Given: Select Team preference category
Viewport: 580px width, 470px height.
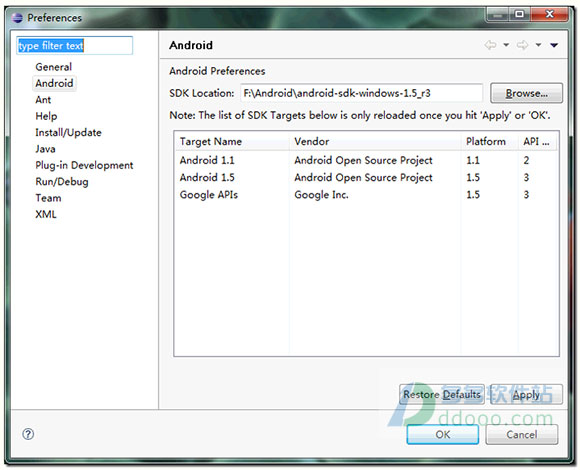Looking at the screenshot, I should pyautogui.click(x=48, y=198).
